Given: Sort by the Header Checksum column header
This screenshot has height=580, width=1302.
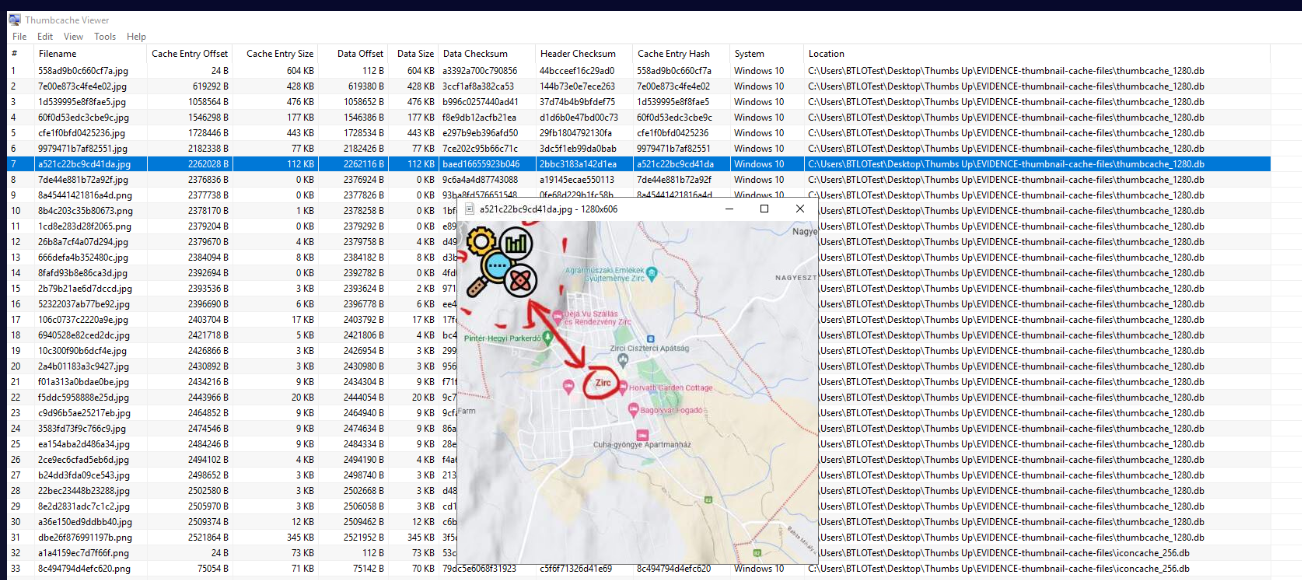Looking at the screenshot, I should (584, 54).
